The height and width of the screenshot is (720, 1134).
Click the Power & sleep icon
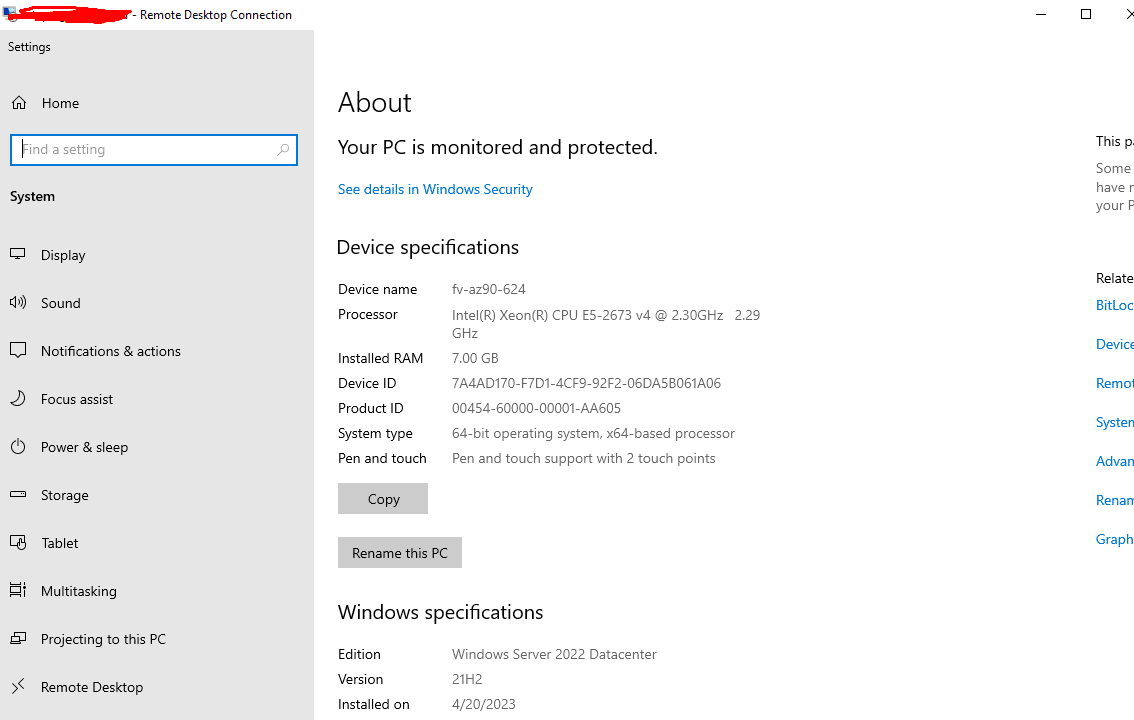(18, 447)
